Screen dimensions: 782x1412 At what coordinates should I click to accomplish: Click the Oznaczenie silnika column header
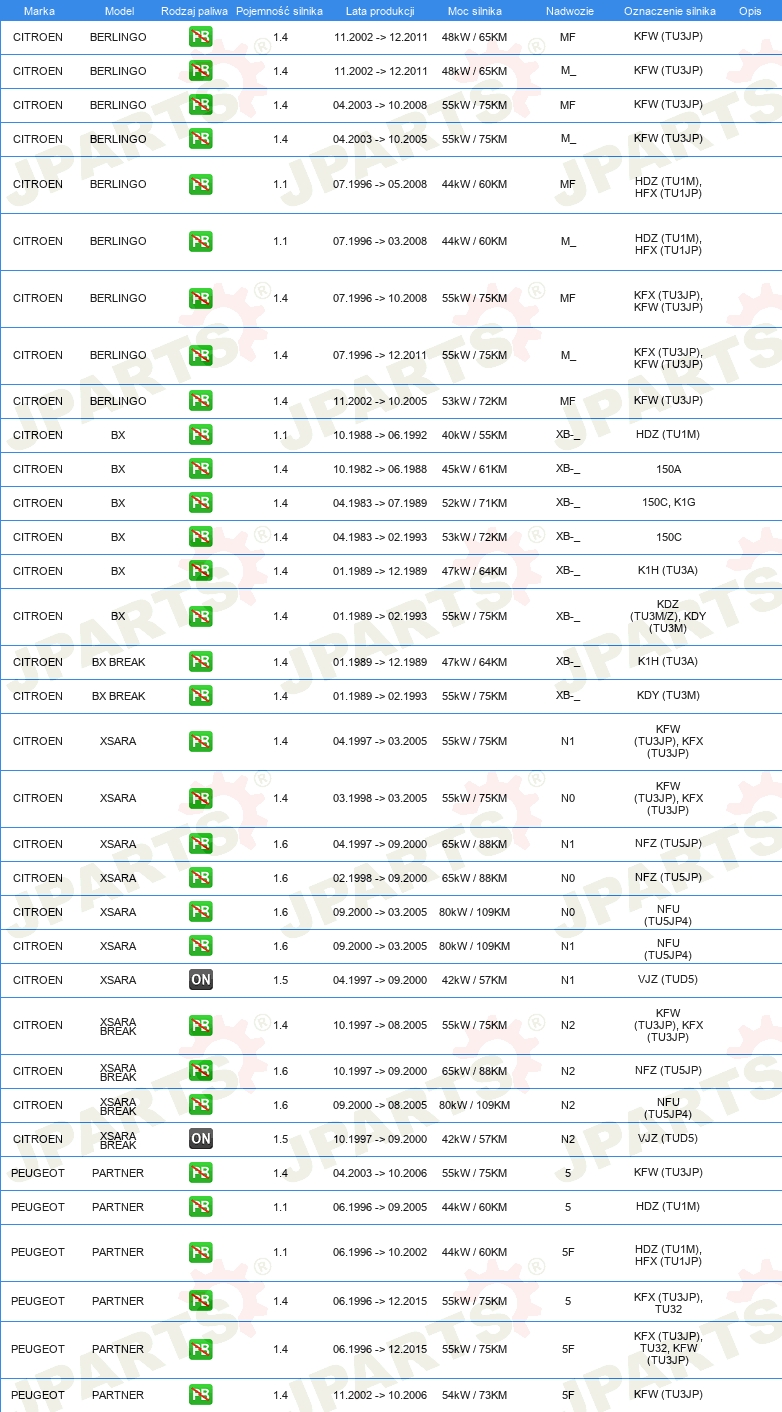click(670, 11)
